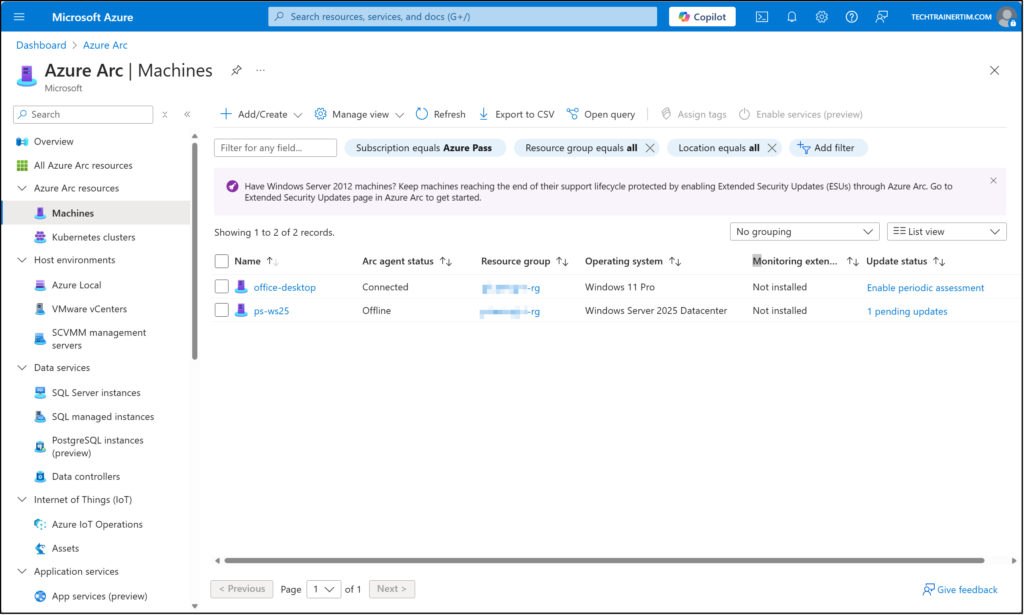Open the List view dropdown
The height and width of the screenshot is (615, 1024).
tap(946, 232)
